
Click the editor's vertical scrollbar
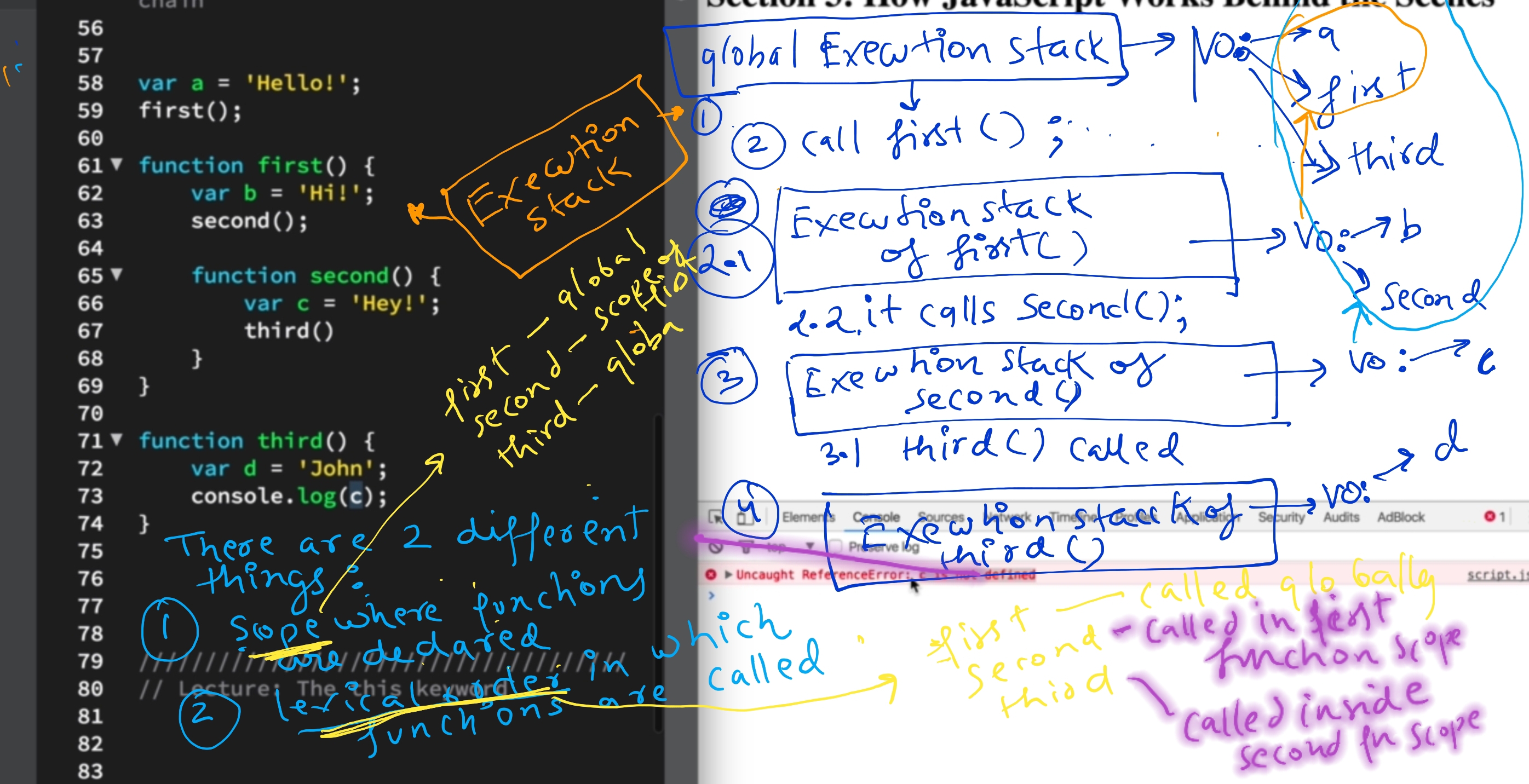click(x=658, y=573)
